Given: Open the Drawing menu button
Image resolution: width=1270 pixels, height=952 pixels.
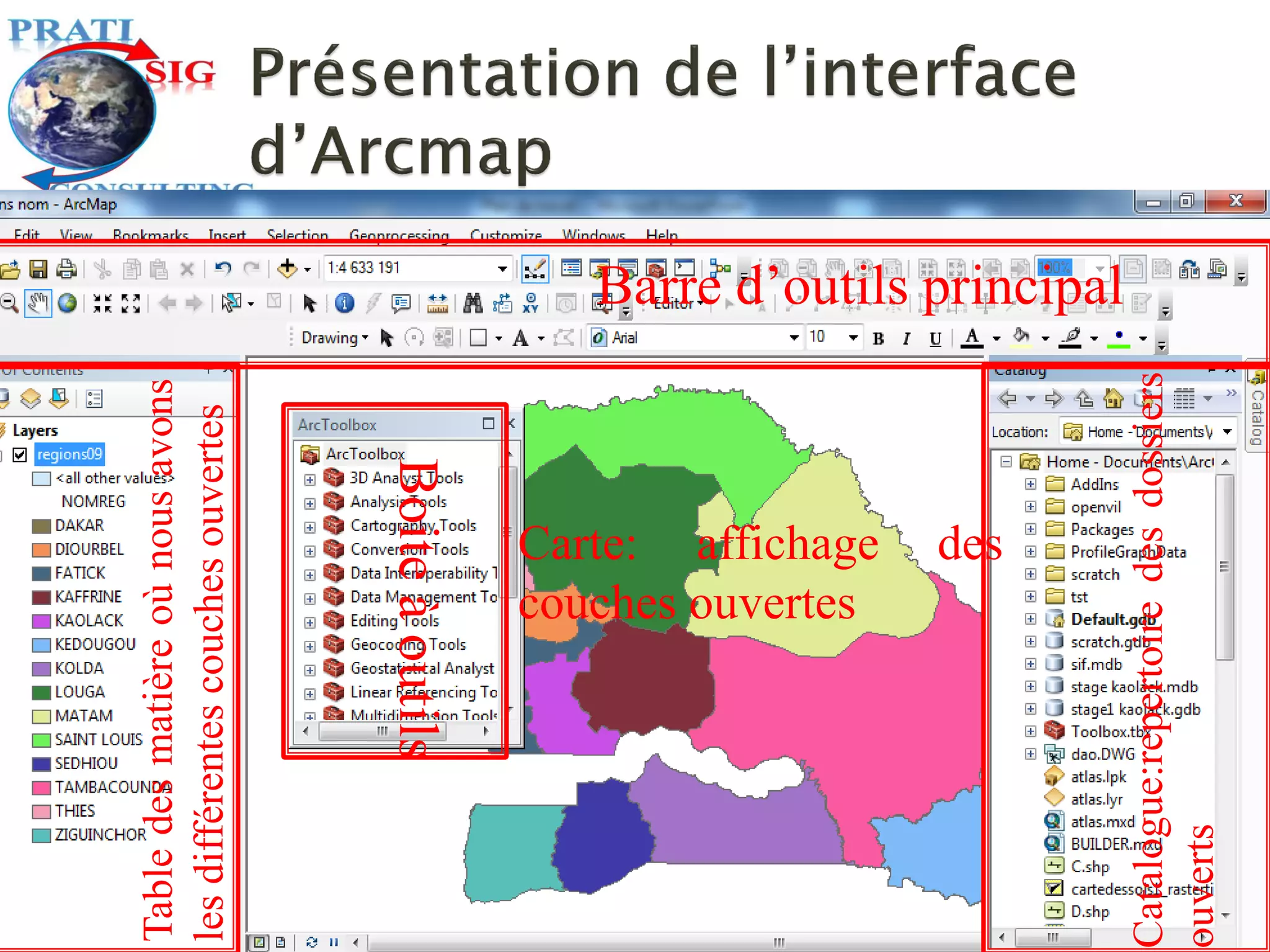Looking at the screenshot, I should 334,338.
